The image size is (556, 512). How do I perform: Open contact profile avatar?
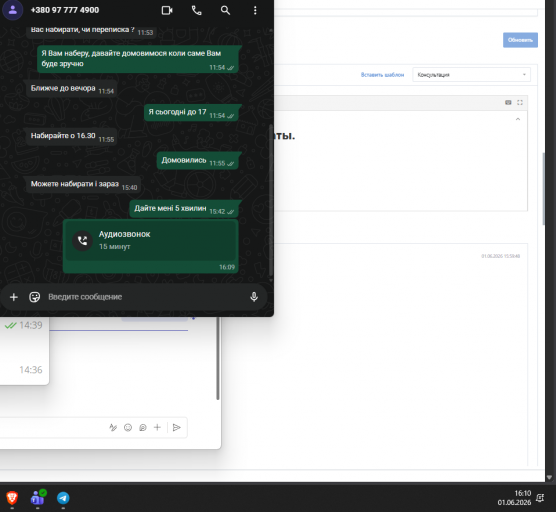(x=13, y=10)
